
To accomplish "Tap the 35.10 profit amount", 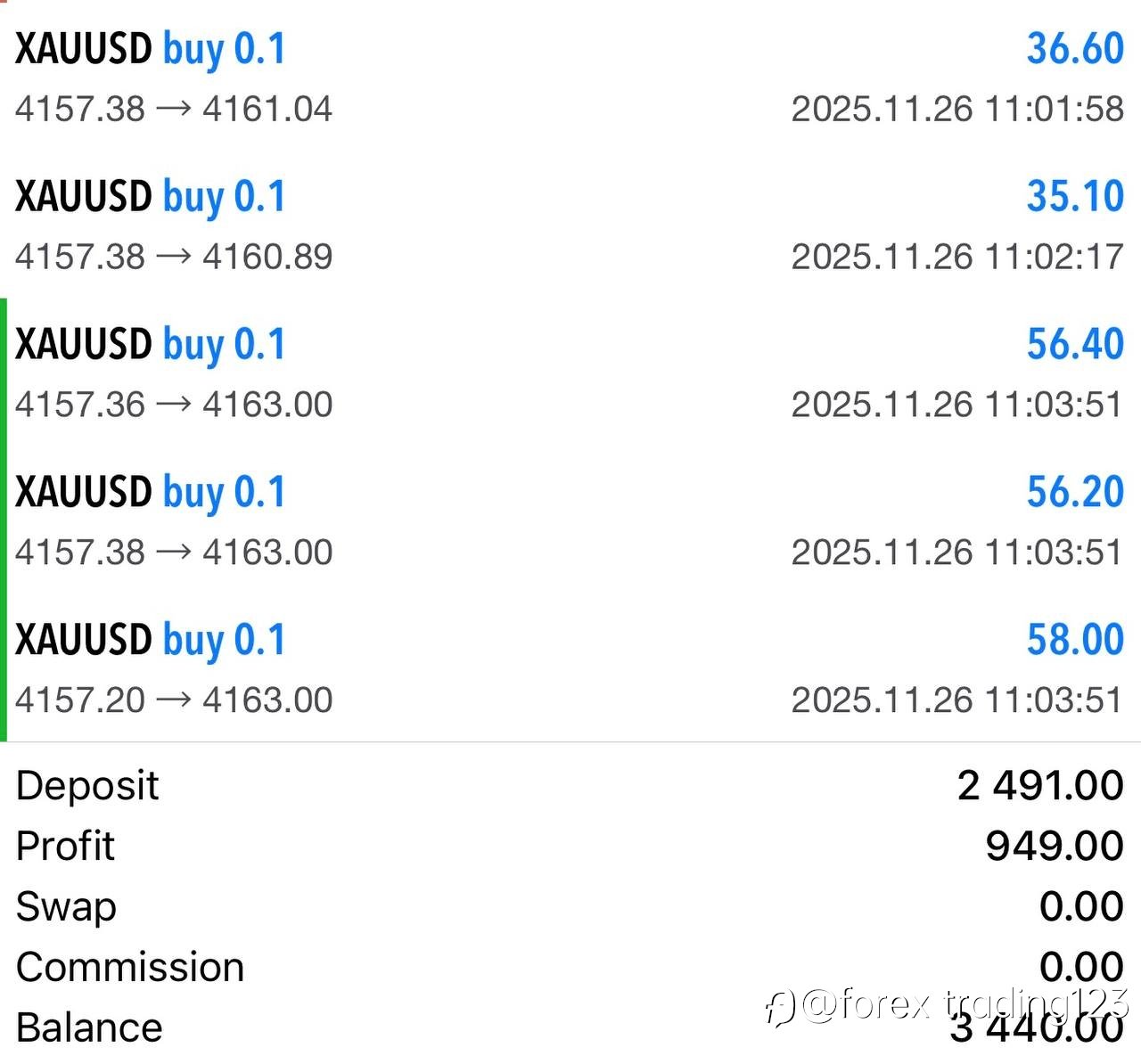I will [x=1075, y=197].
